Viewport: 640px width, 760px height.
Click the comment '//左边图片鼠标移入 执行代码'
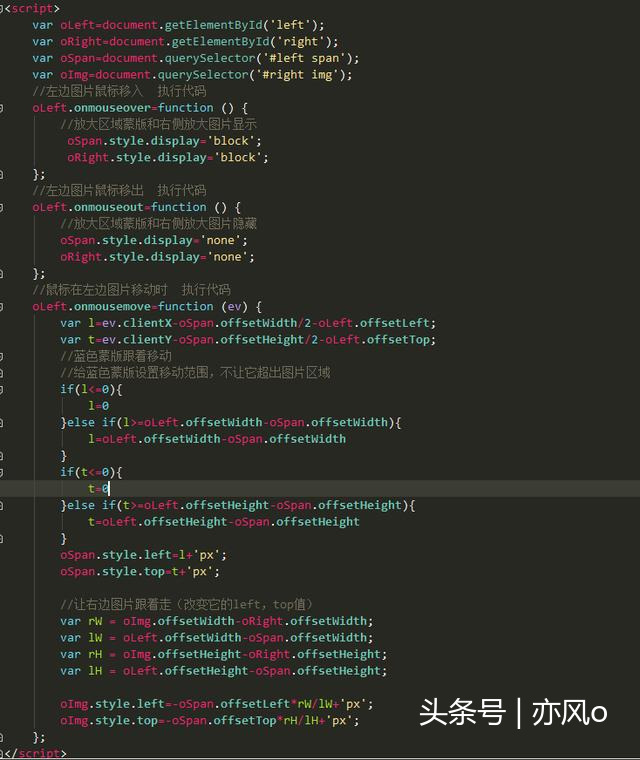pos(119,91)
